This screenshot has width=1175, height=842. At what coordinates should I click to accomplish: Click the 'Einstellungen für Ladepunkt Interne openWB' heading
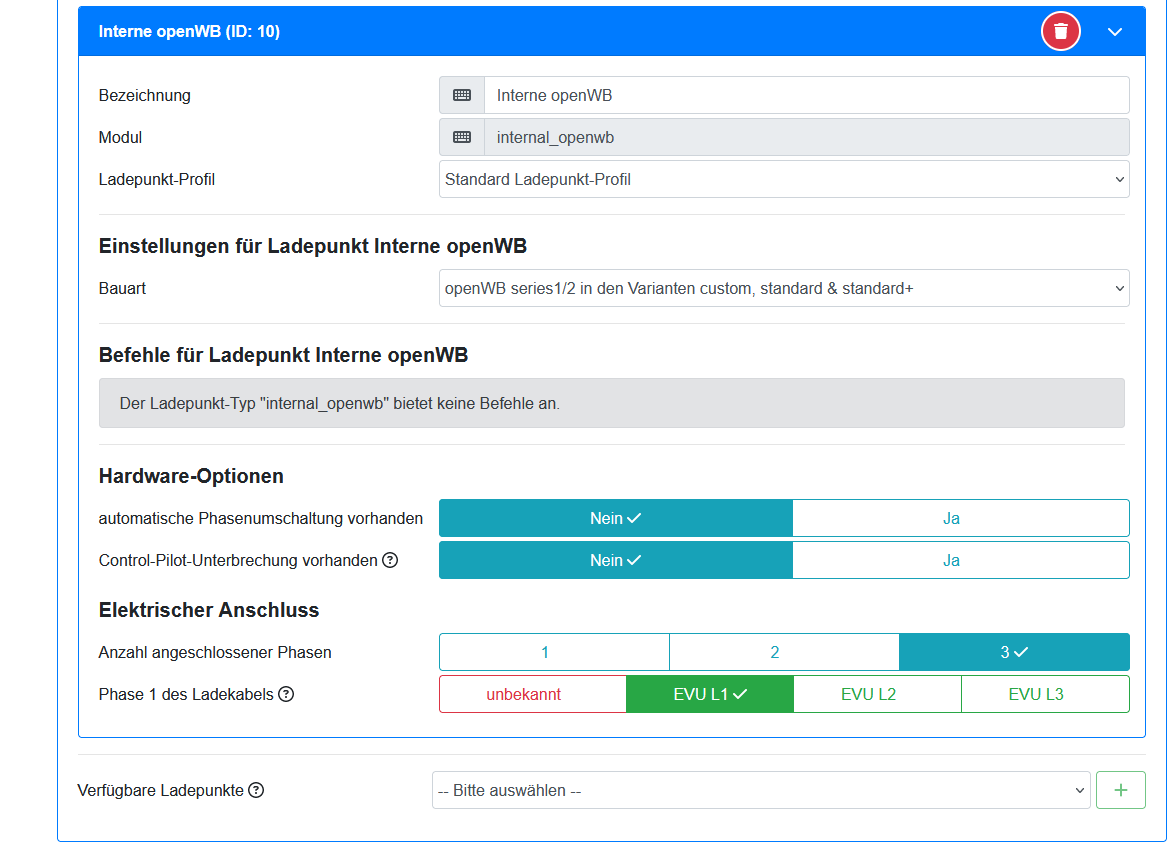point(312,246)
